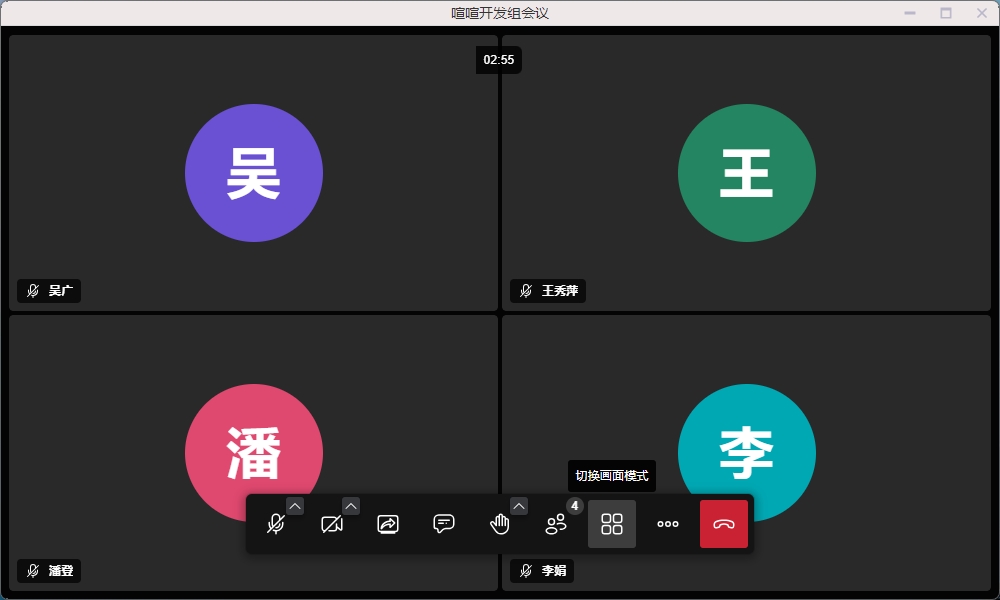The height and width of the screenshot is (600, 1000).
Task: Open the chat panel
Action: (x=444, y=524)
